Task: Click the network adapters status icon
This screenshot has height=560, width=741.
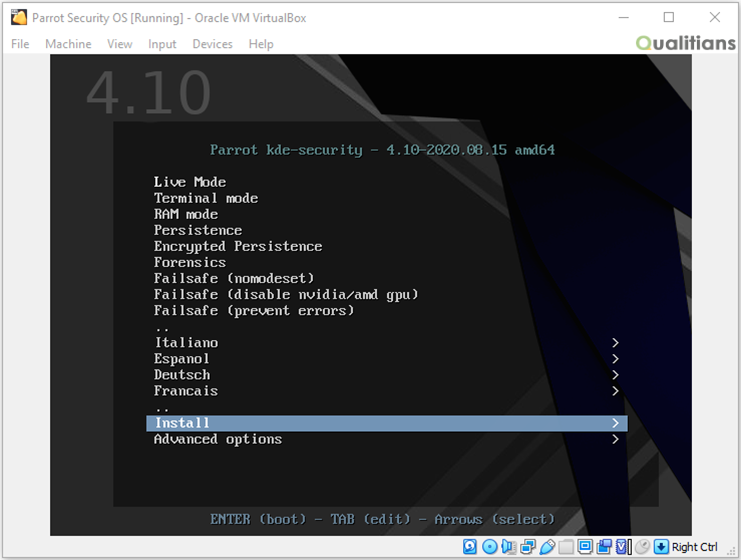Action: coord(527,547)
